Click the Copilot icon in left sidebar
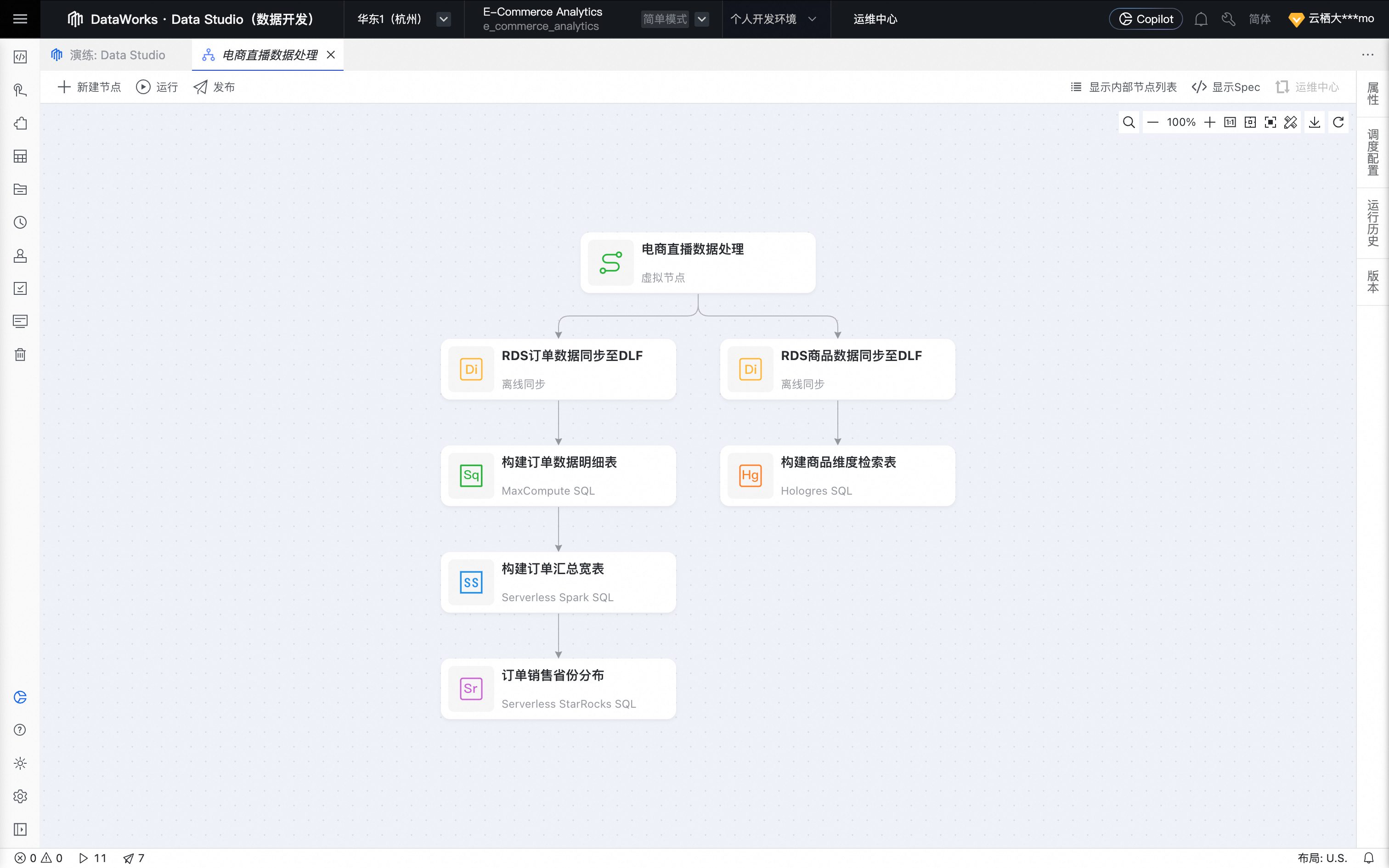Image resolution: width=1389 pixels, height=868 pixels. (x=20, y=697)
